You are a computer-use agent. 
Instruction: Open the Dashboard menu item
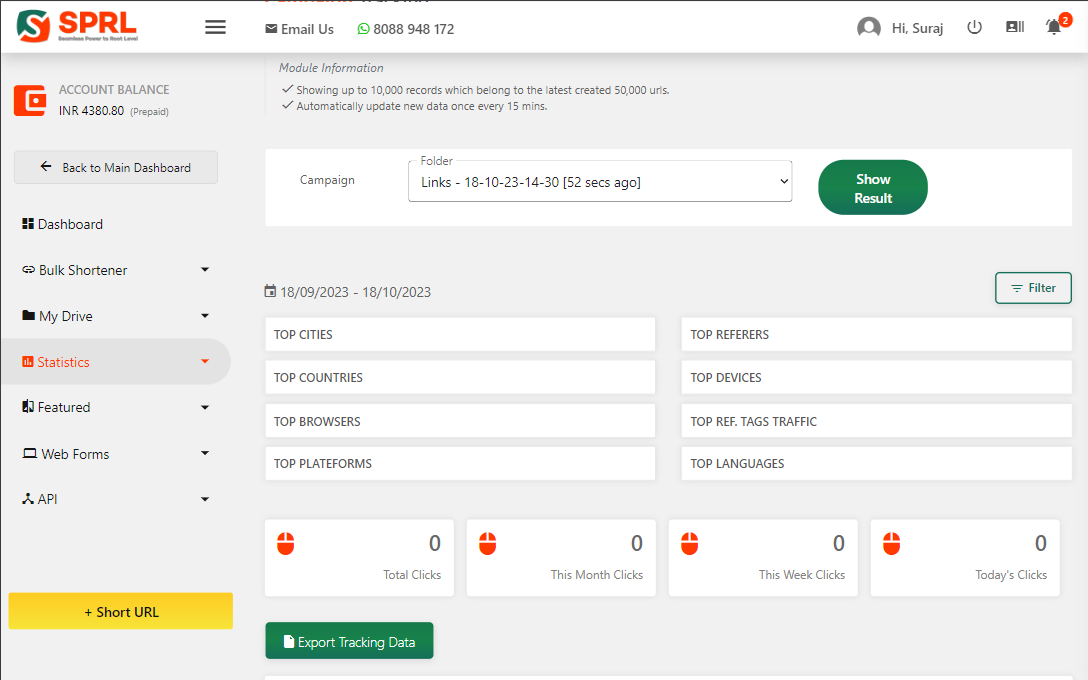[70, 224]
